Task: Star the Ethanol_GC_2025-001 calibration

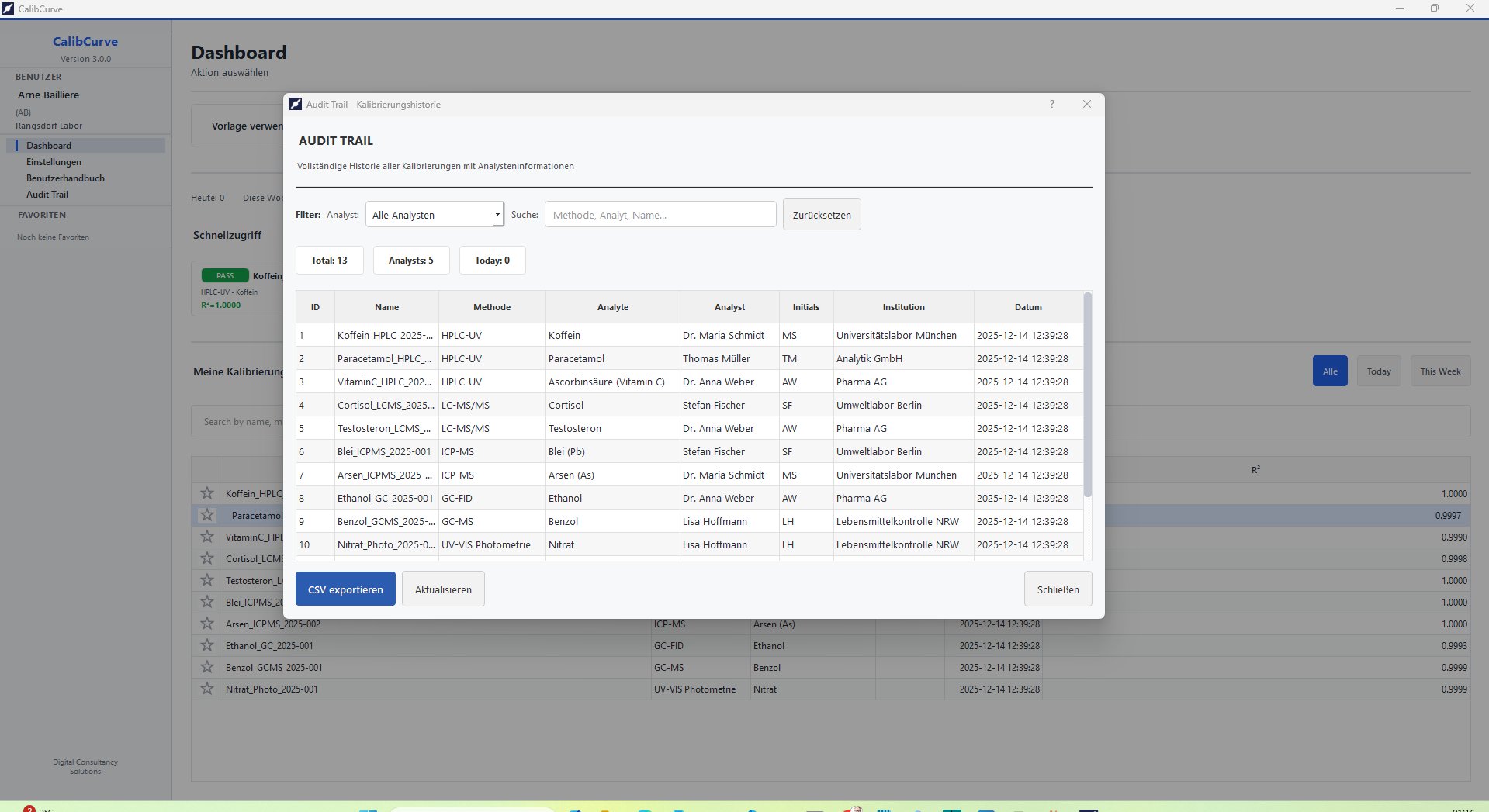Action: [x=206, y=645]
